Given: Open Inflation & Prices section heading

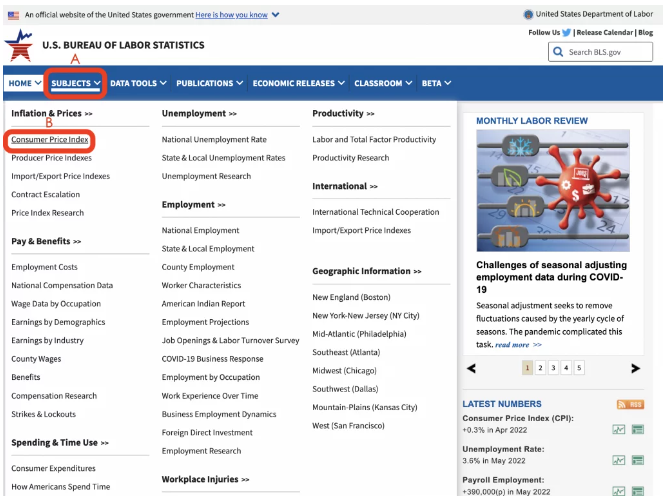Looking at the screenshot, I should (x=52, y=113).
